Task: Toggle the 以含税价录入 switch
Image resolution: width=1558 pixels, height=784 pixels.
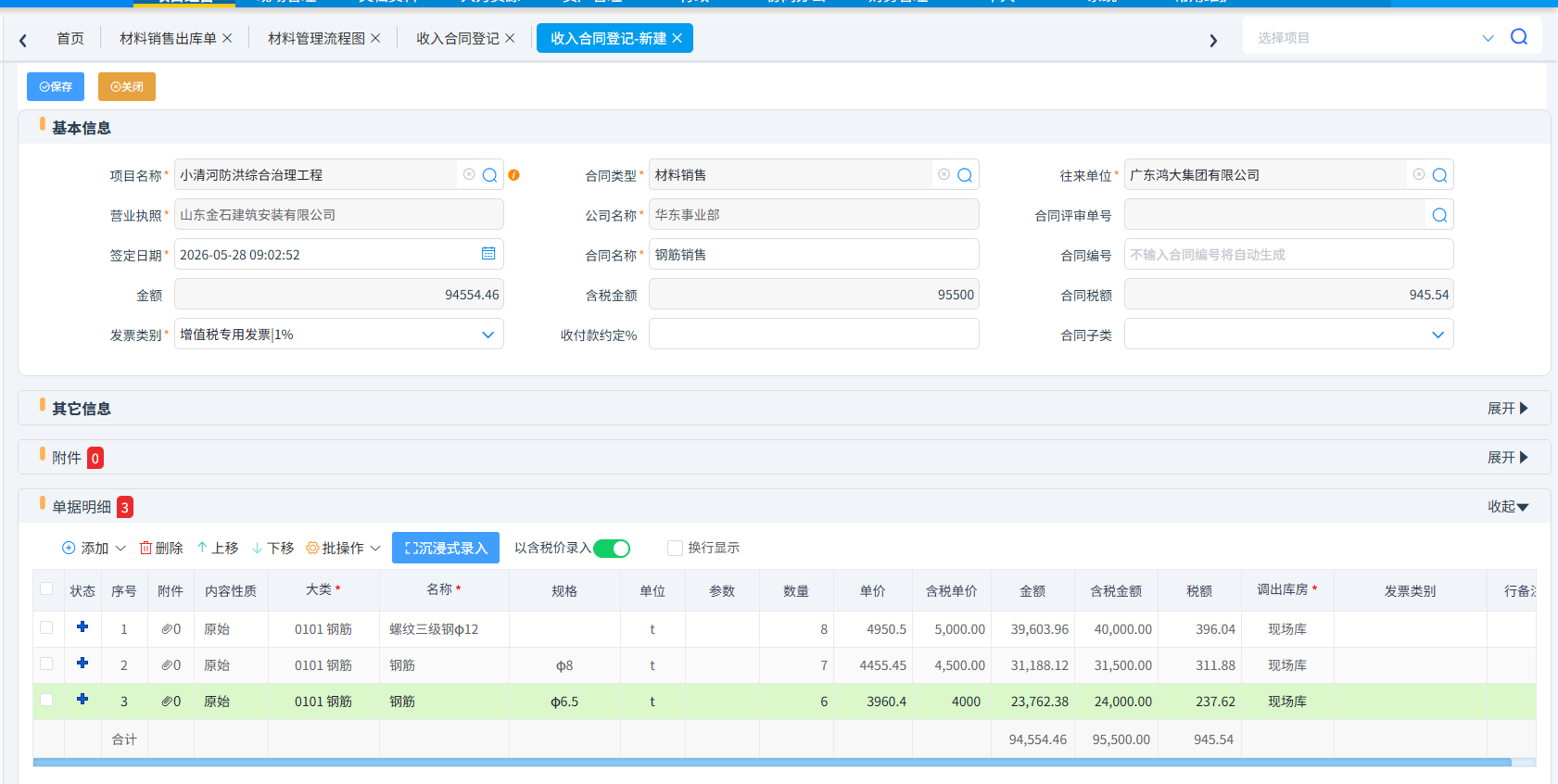Action: [612, 549]
